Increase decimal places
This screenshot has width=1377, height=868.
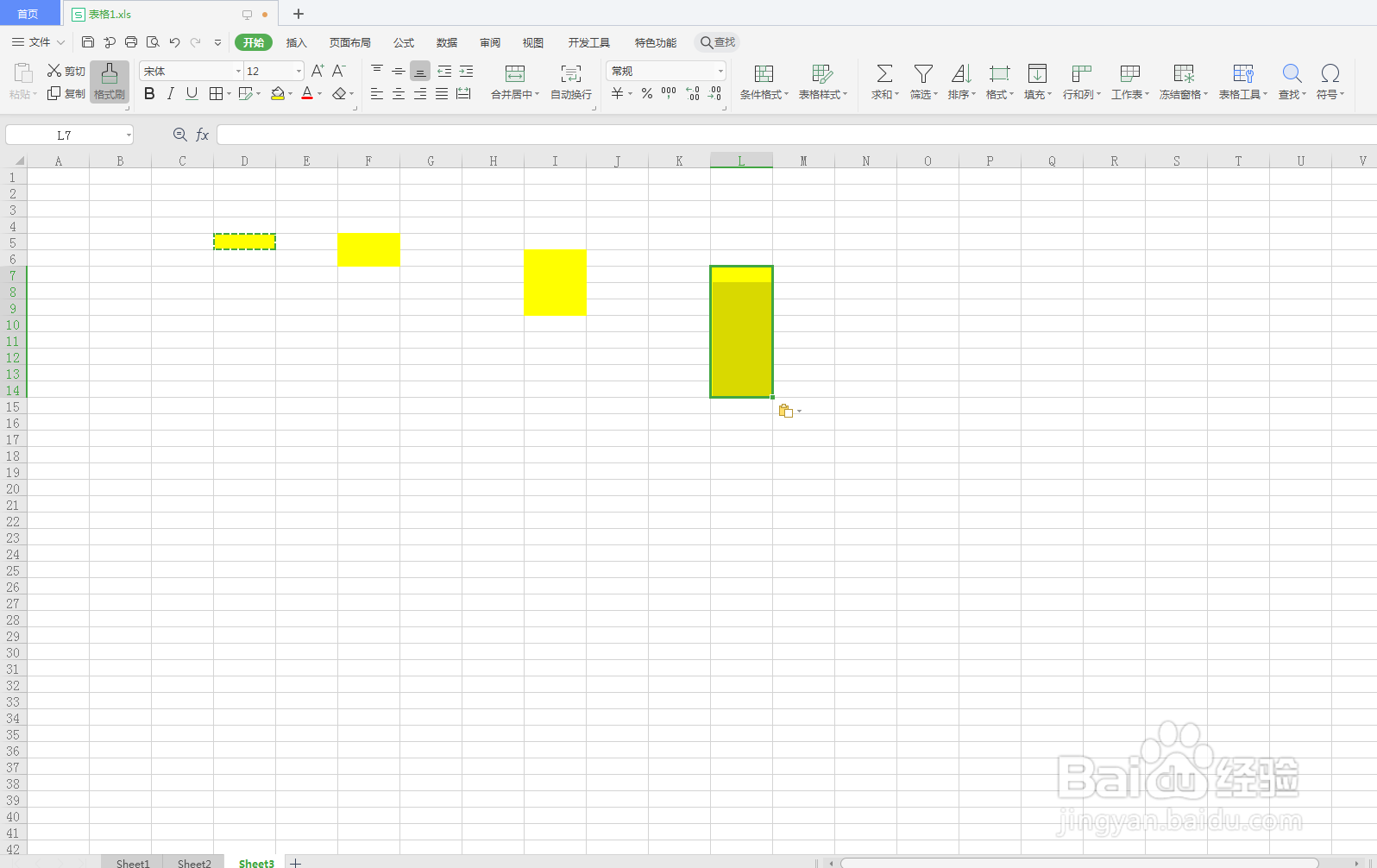(x=693, y=93)
